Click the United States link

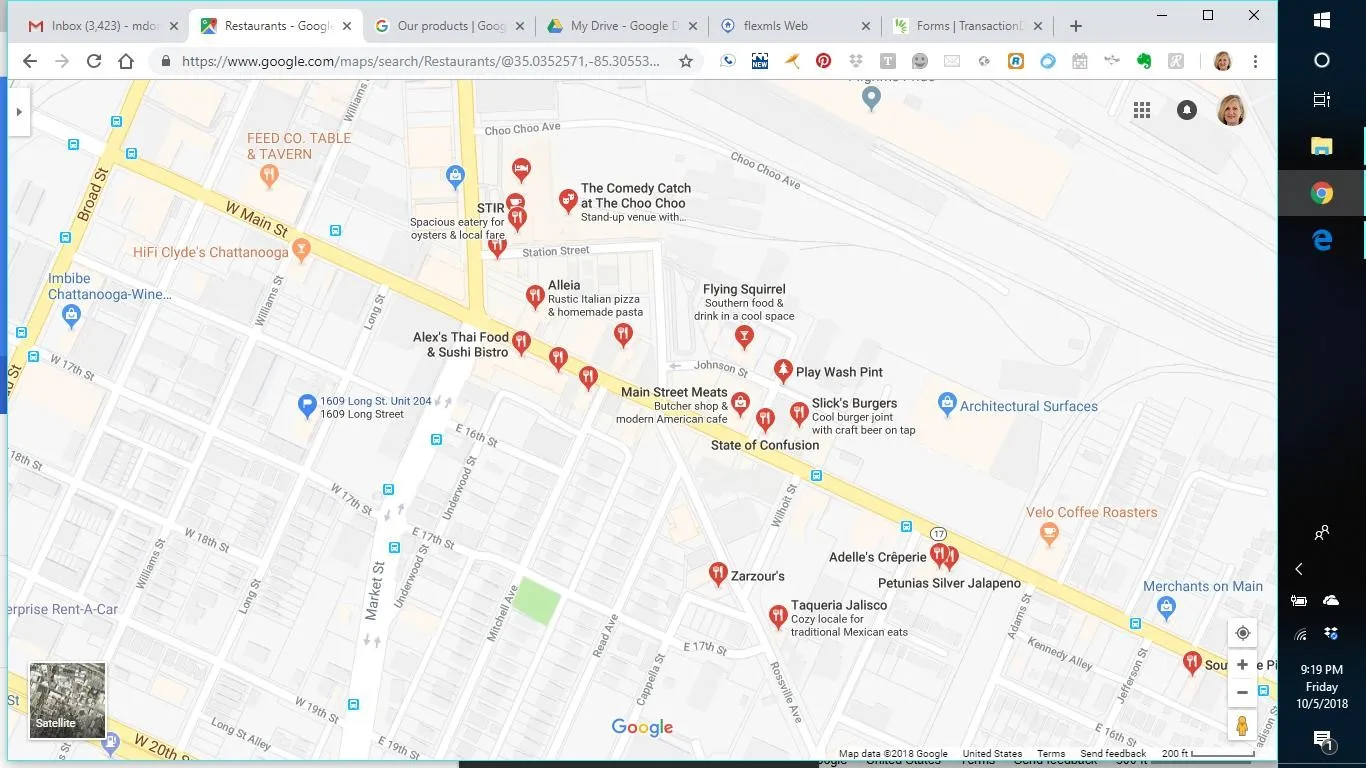coord(992,754)
